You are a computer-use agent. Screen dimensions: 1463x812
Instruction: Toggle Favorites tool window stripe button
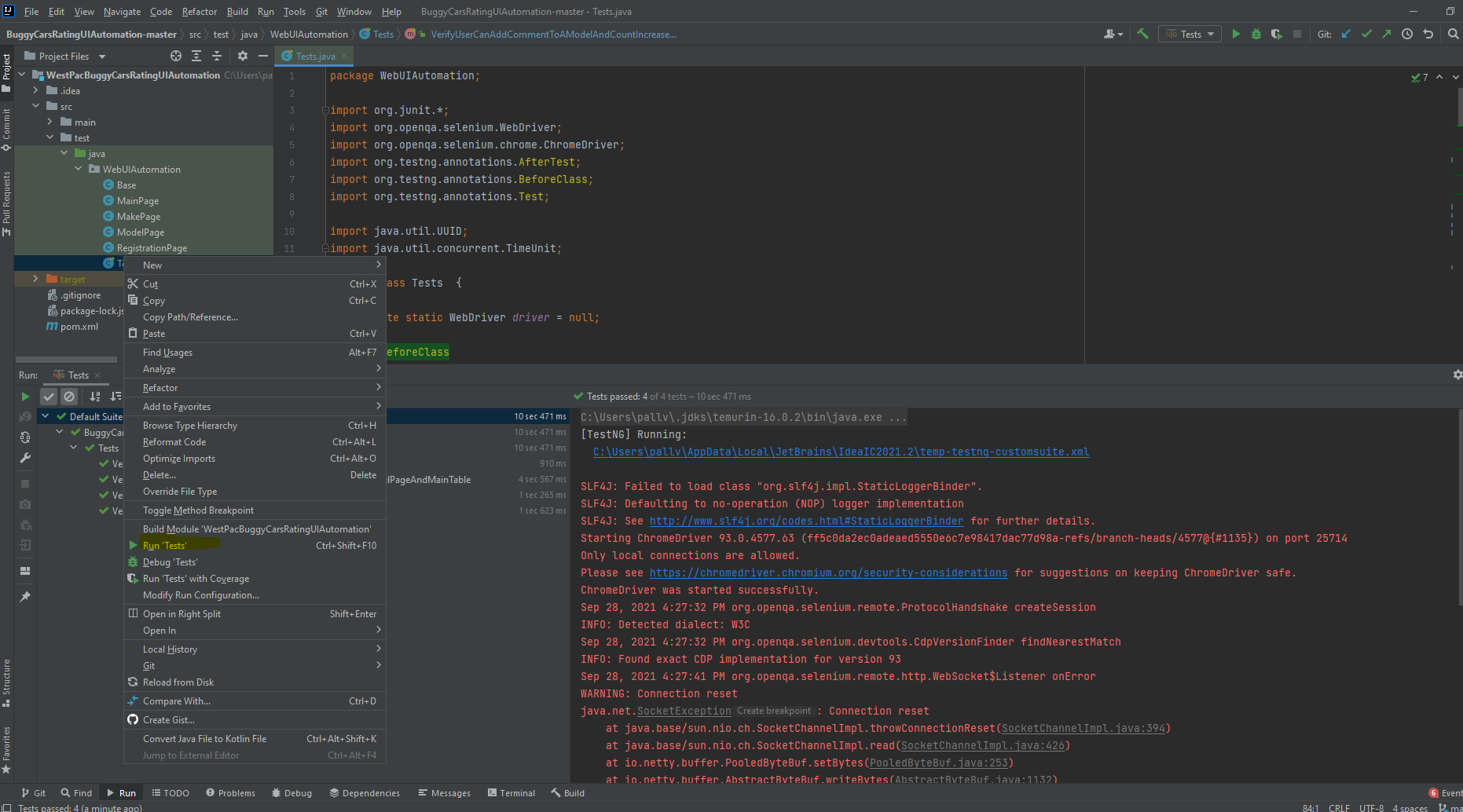coord(6,750)
